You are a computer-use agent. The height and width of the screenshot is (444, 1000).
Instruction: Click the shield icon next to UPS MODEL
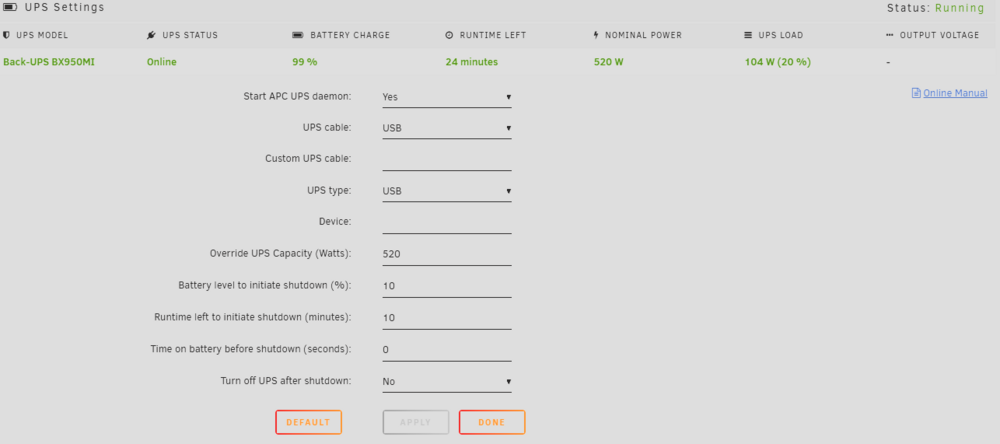(6, 35)
